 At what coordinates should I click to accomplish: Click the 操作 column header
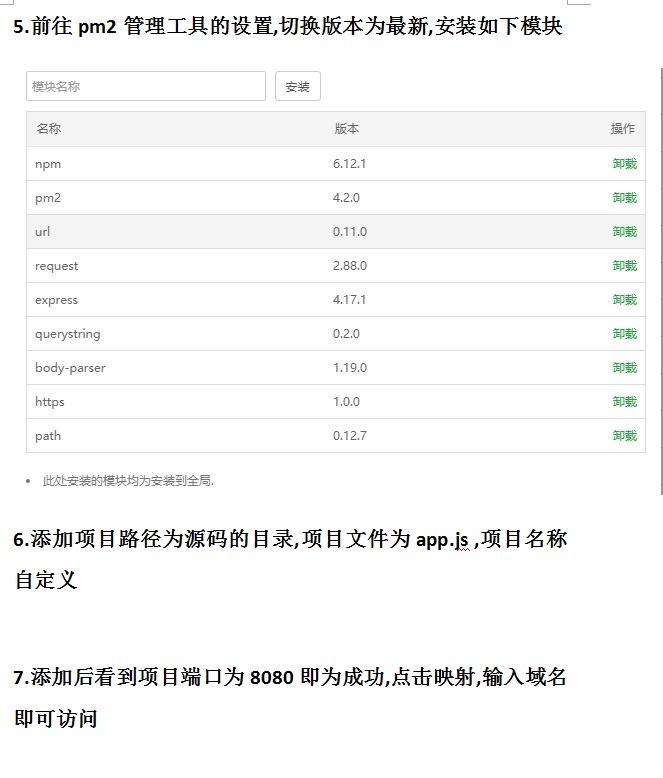(x=622, y=129)
